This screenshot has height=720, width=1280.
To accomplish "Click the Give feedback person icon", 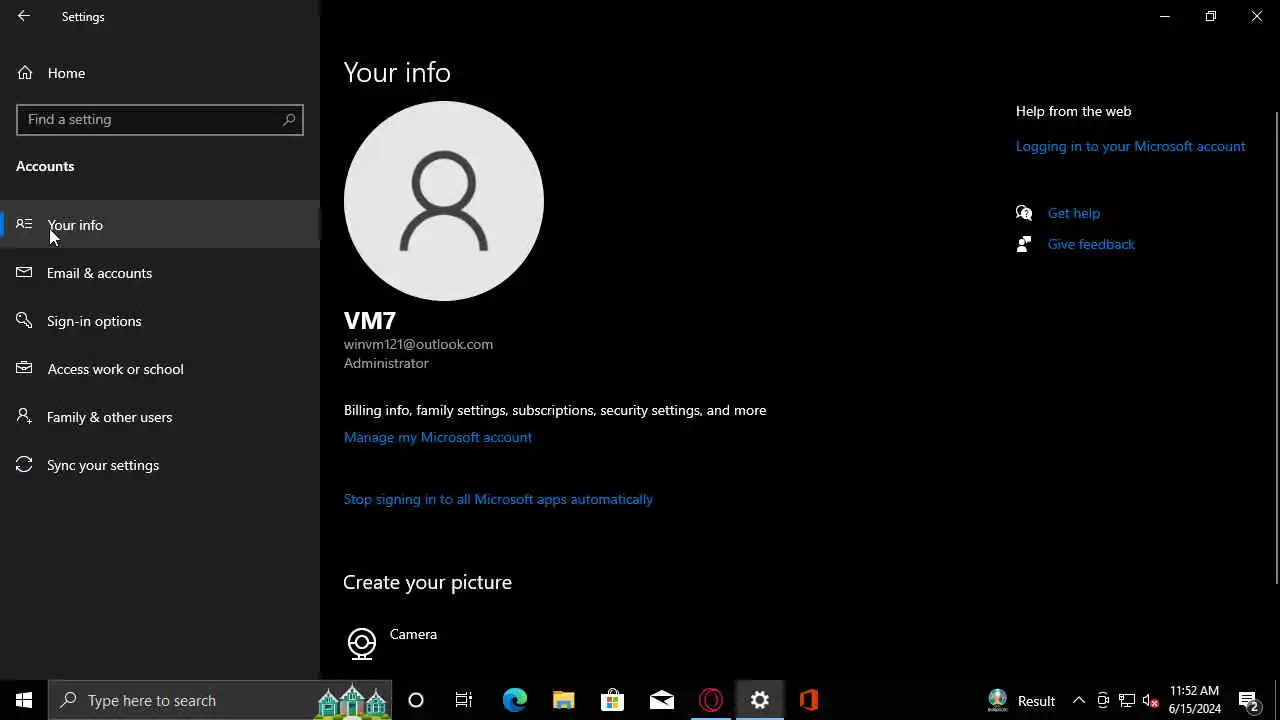I will (x=1024, y=244).
